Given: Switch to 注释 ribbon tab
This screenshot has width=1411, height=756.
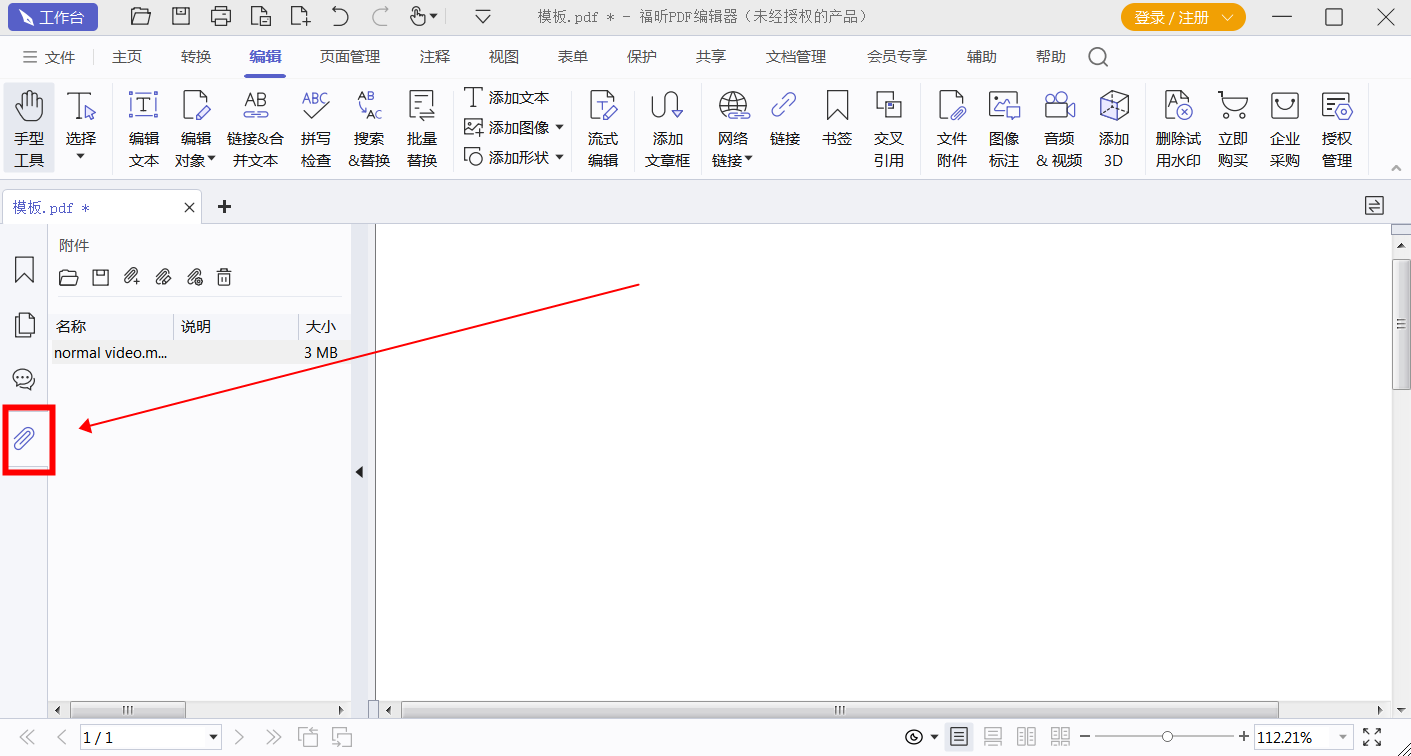Looking at the screenshot, I should tap(434, 57).
